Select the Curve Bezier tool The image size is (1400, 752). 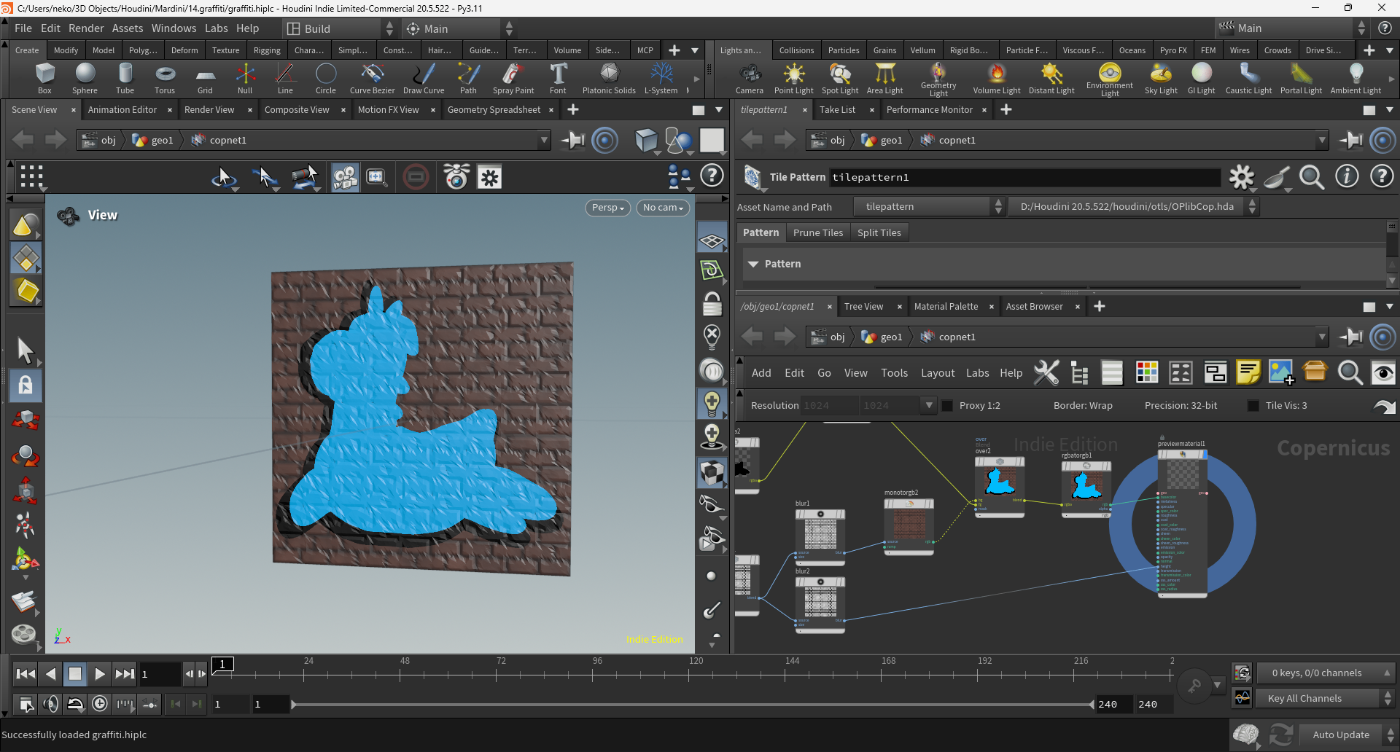[x=373, y=78]
